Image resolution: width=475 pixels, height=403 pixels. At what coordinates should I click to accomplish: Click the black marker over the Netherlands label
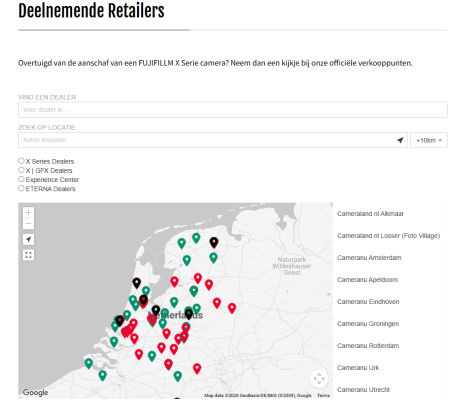tap(189, 314)
